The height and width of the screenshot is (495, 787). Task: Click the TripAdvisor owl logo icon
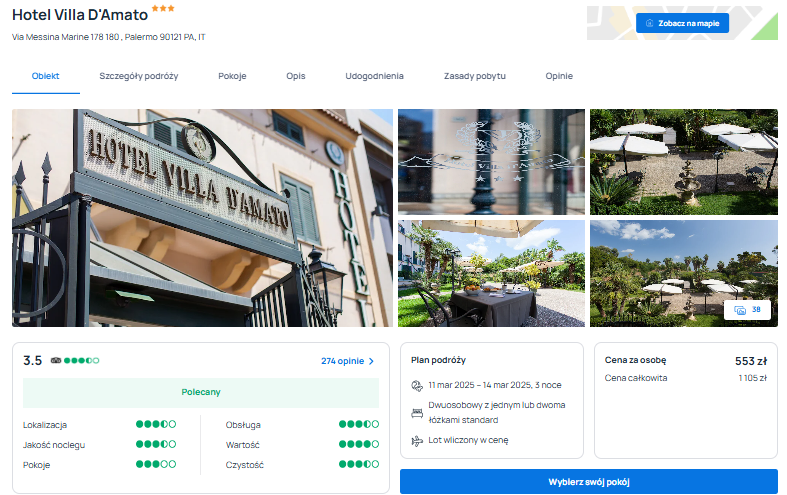(56, 360)
